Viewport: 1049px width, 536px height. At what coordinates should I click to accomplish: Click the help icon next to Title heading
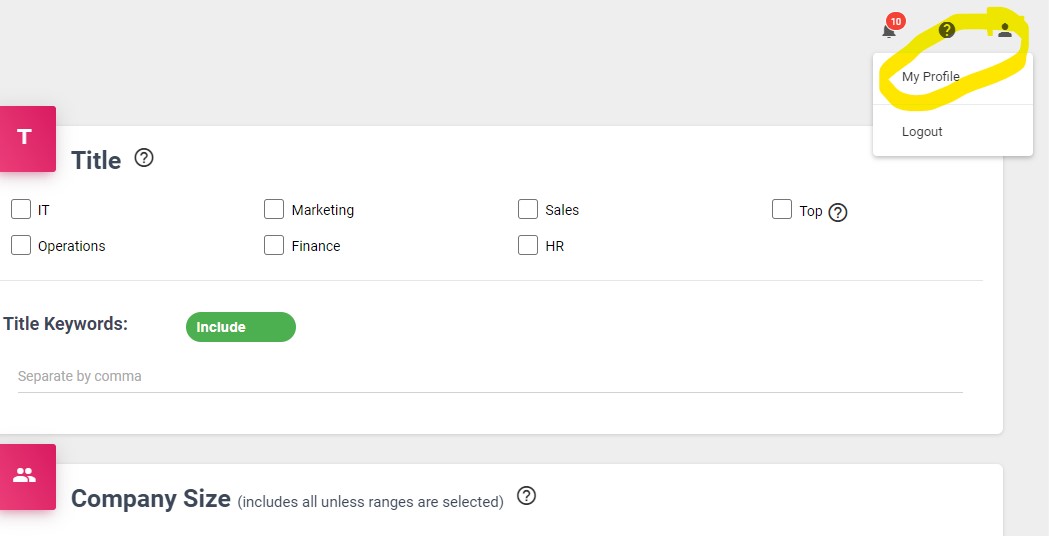pyautogui.click(x=144, y=158)
